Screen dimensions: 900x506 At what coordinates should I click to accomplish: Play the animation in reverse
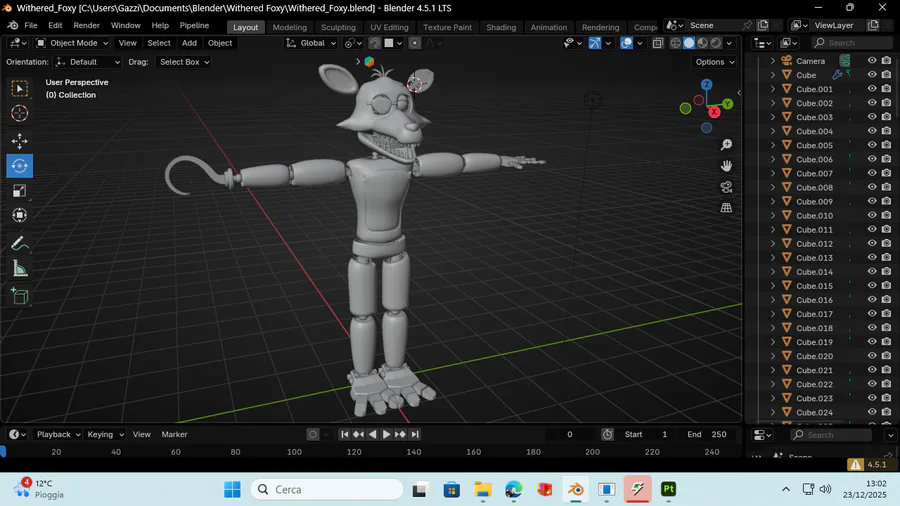(x=373, y=434)
